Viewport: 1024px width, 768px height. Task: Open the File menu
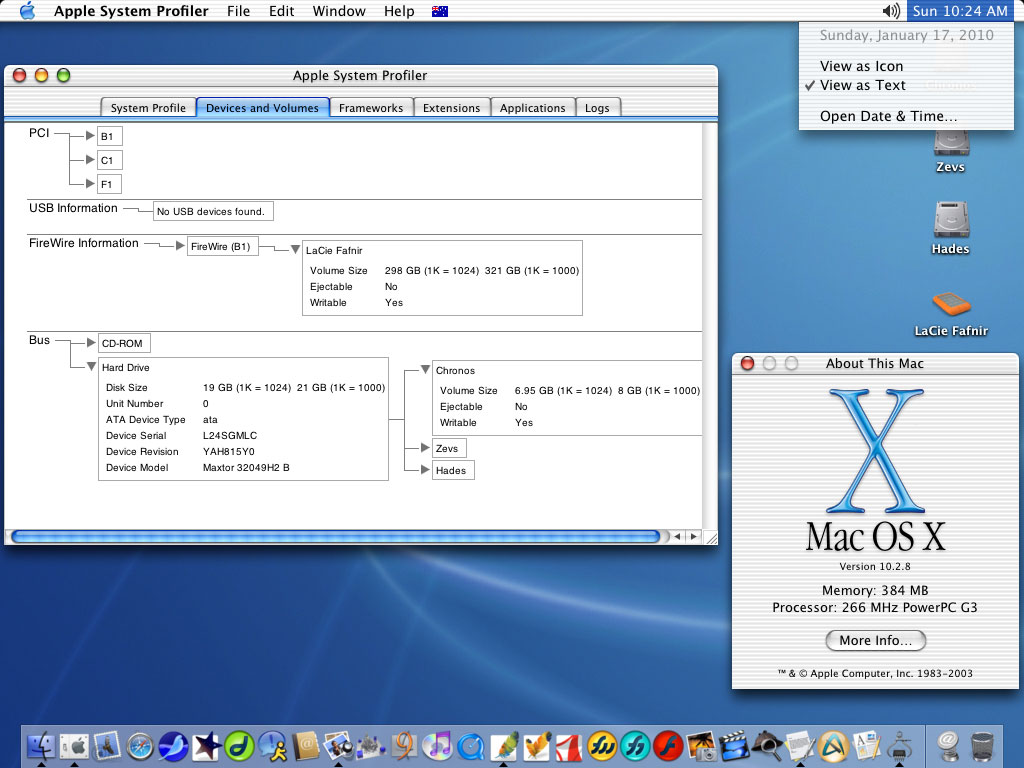238,11
